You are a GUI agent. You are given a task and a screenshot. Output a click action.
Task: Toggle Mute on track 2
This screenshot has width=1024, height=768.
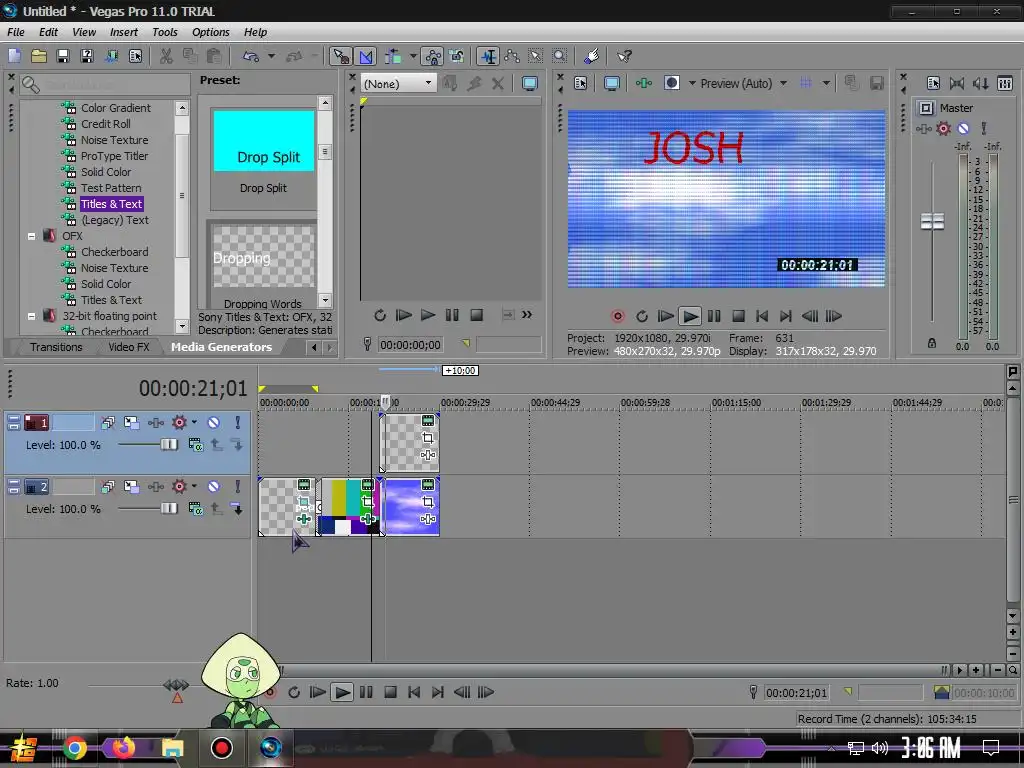(x=214, y=487)
